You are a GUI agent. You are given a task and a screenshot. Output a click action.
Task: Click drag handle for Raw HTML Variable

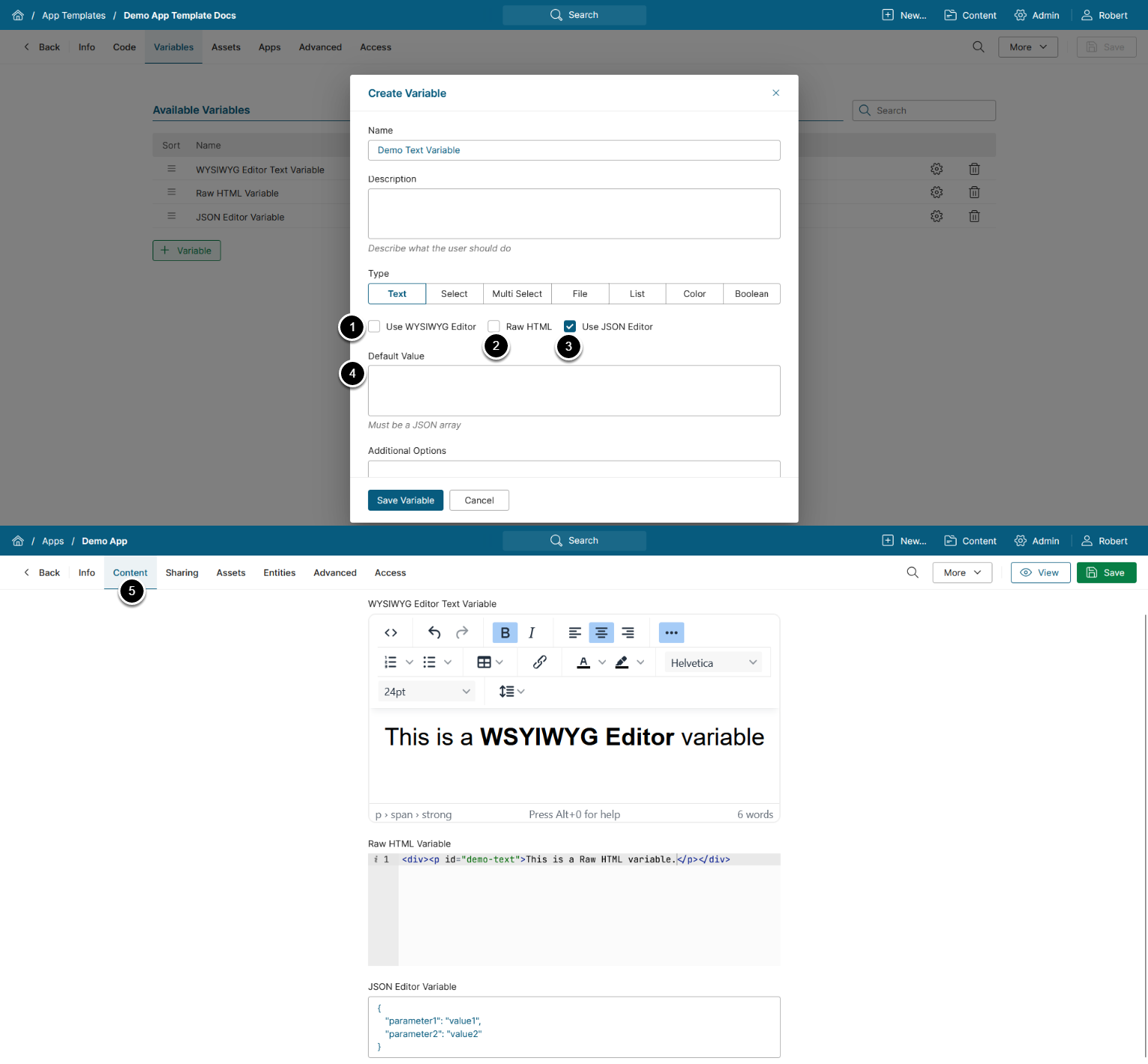(171, 193)
